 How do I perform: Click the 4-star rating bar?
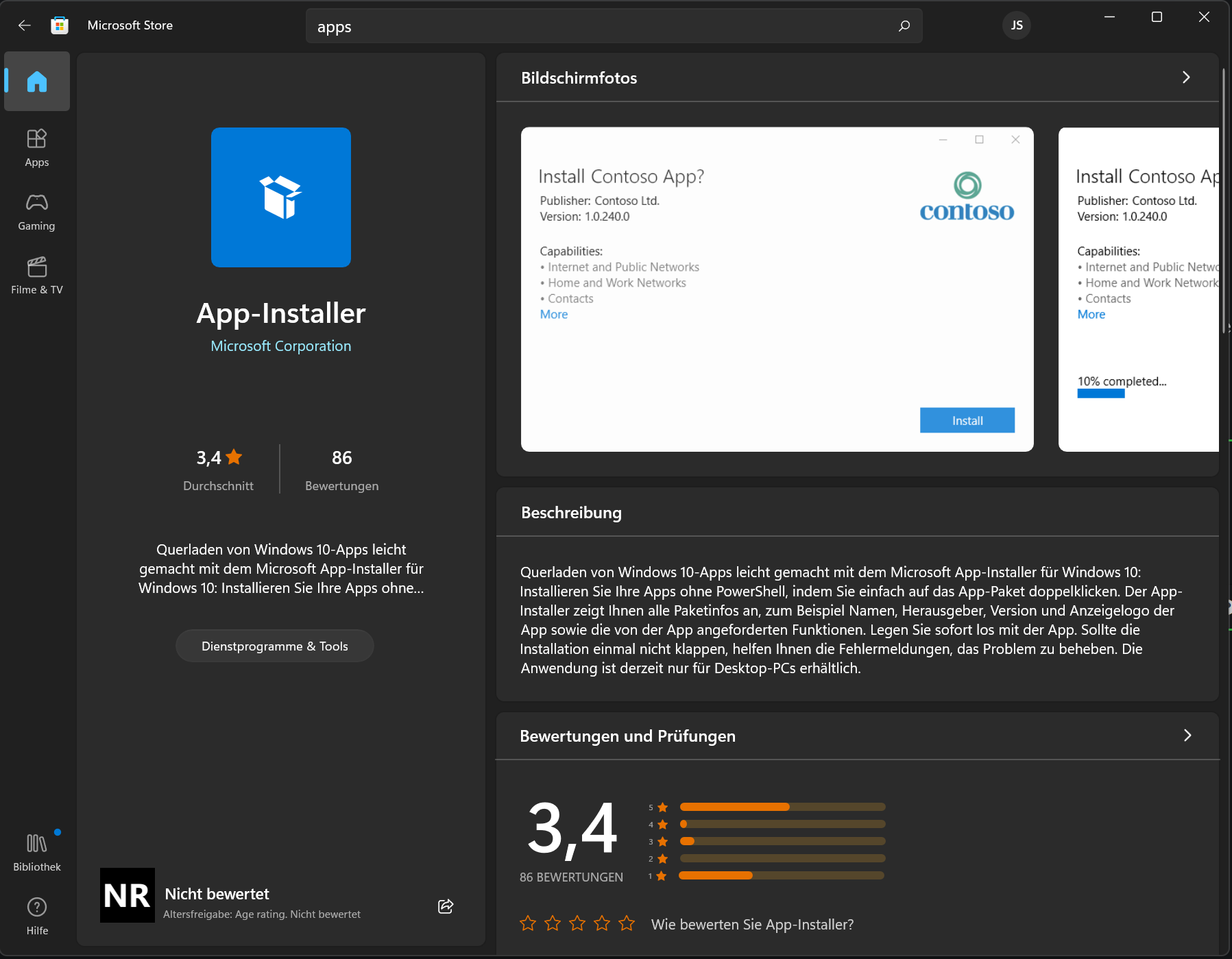click(782, 824)
